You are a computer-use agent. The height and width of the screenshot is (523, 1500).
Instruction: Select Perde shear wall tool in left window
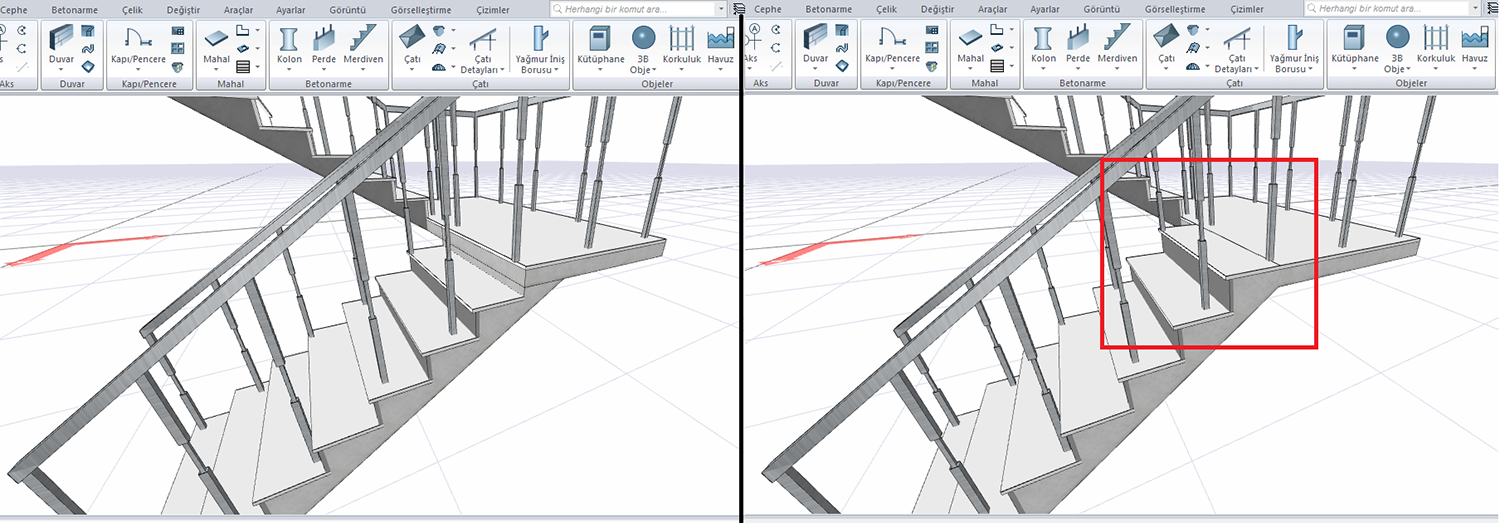click(x=323, y=46)
